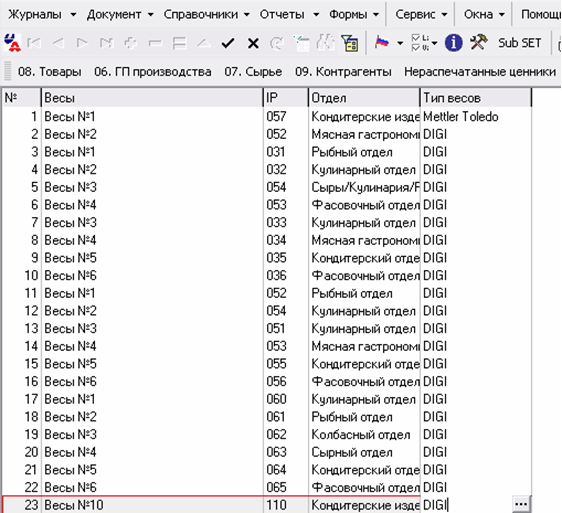Viewport: 562px width, 513px height.
Task: Select the IP cell 057
Action: click(x=286, y=117)
